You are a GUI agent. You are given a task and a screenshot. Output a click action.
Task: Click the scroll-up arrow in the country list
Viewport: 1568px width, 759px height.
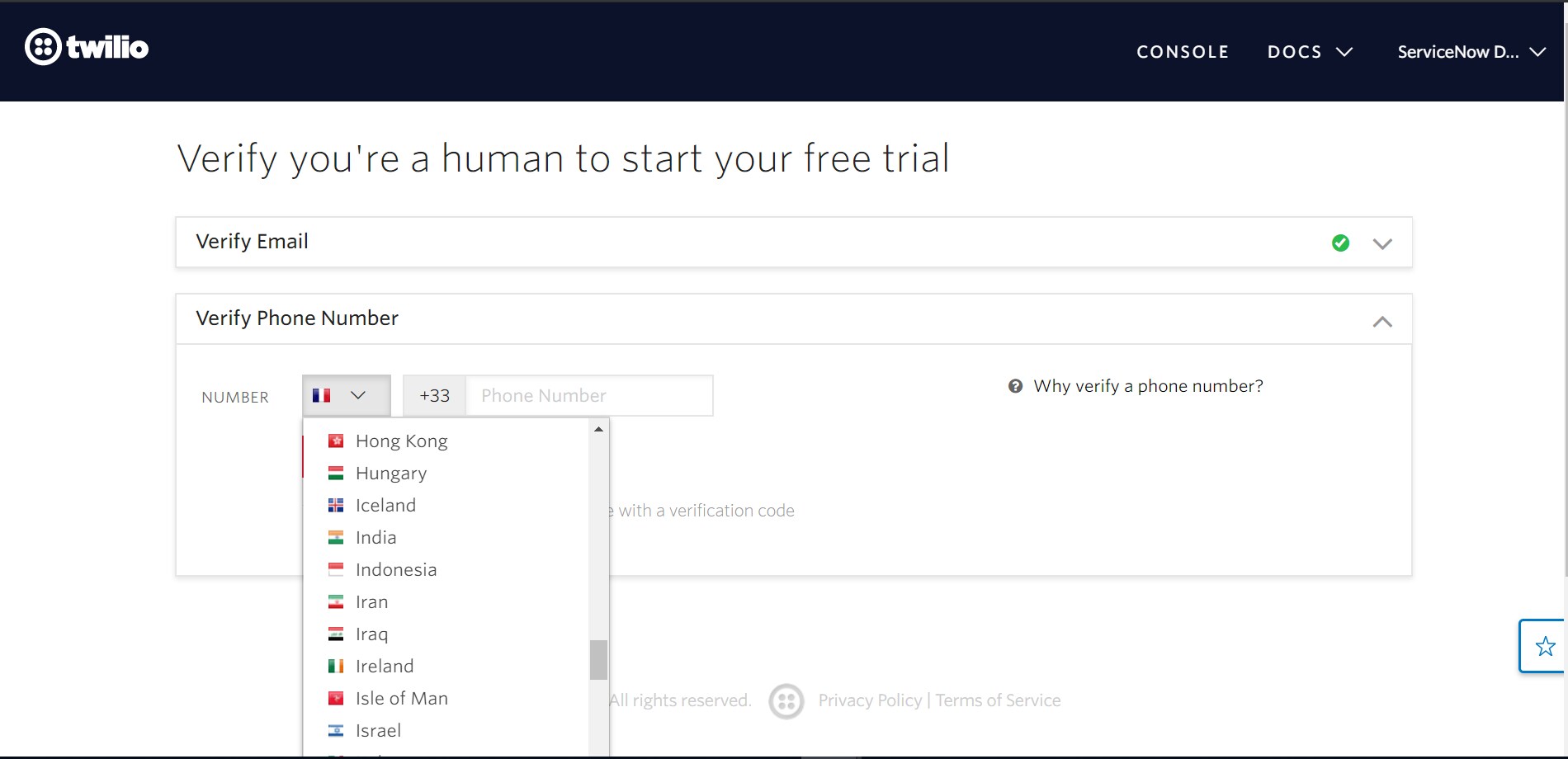click(x=598, y=428)
